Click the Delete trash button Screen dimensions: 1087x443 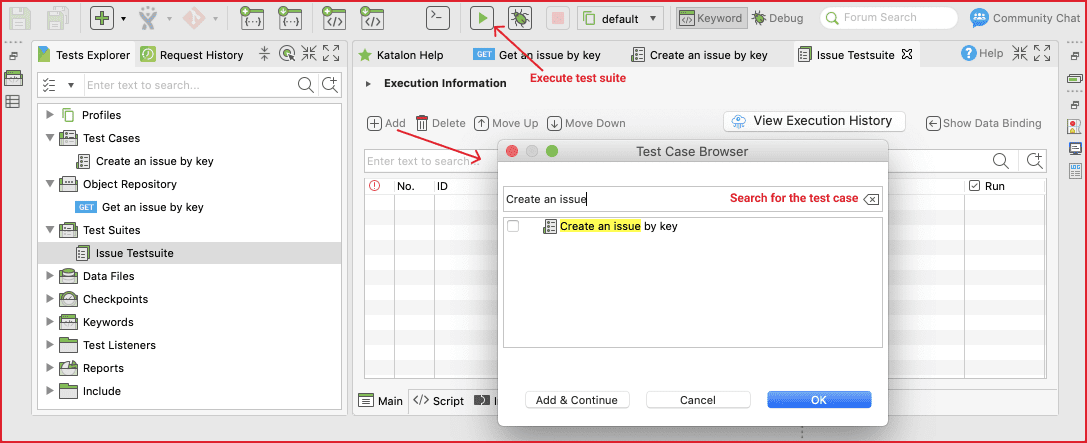(440, 123)
